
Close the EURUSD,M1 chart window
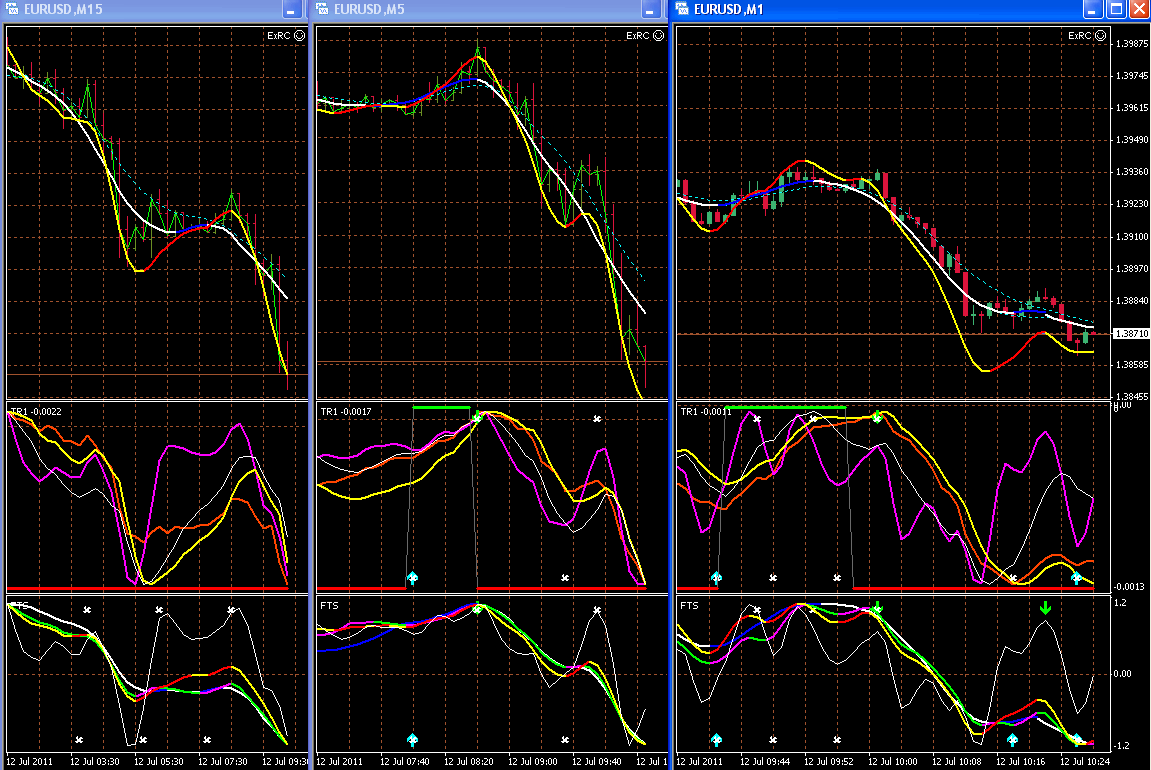click(1139, 10)
